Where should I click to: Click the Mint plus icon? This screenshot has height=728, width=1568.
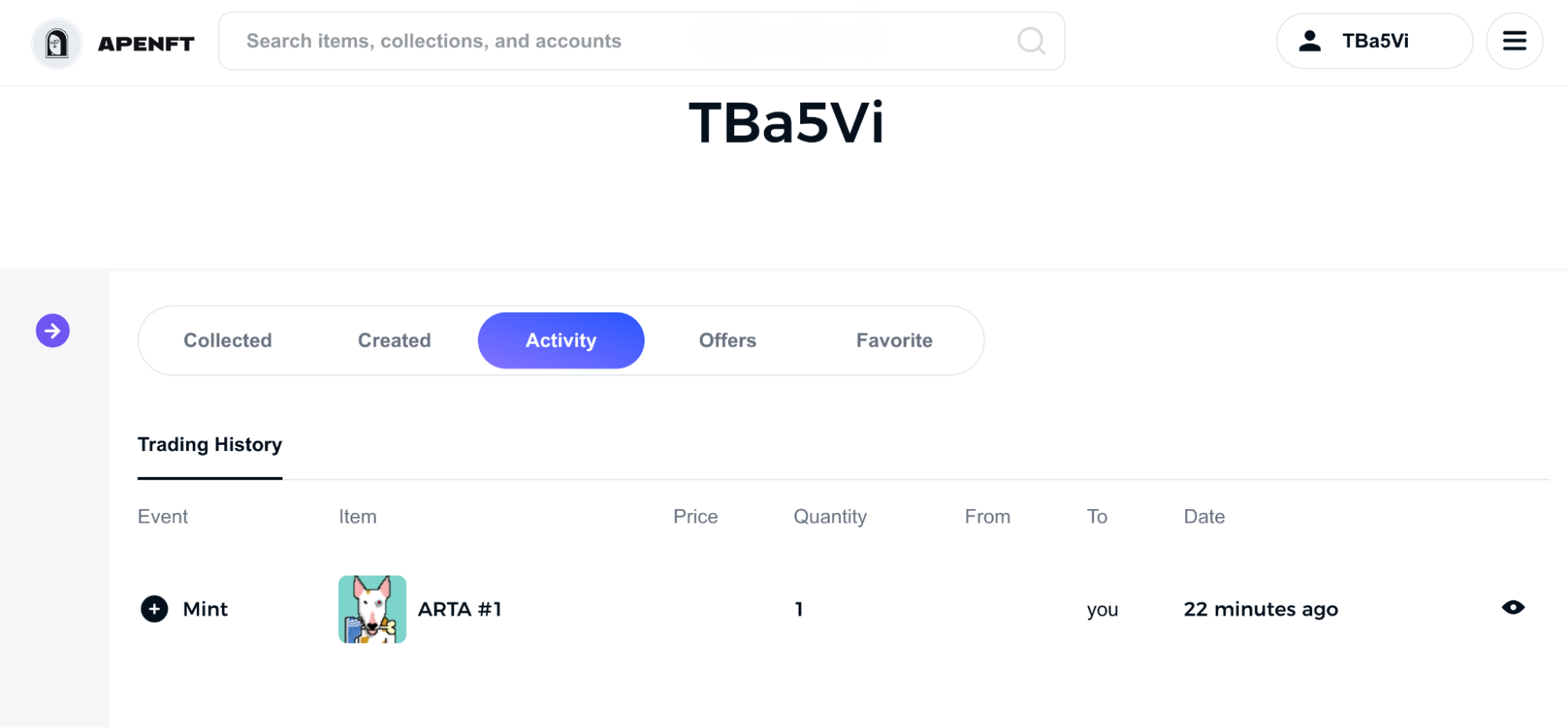point(154,609)
